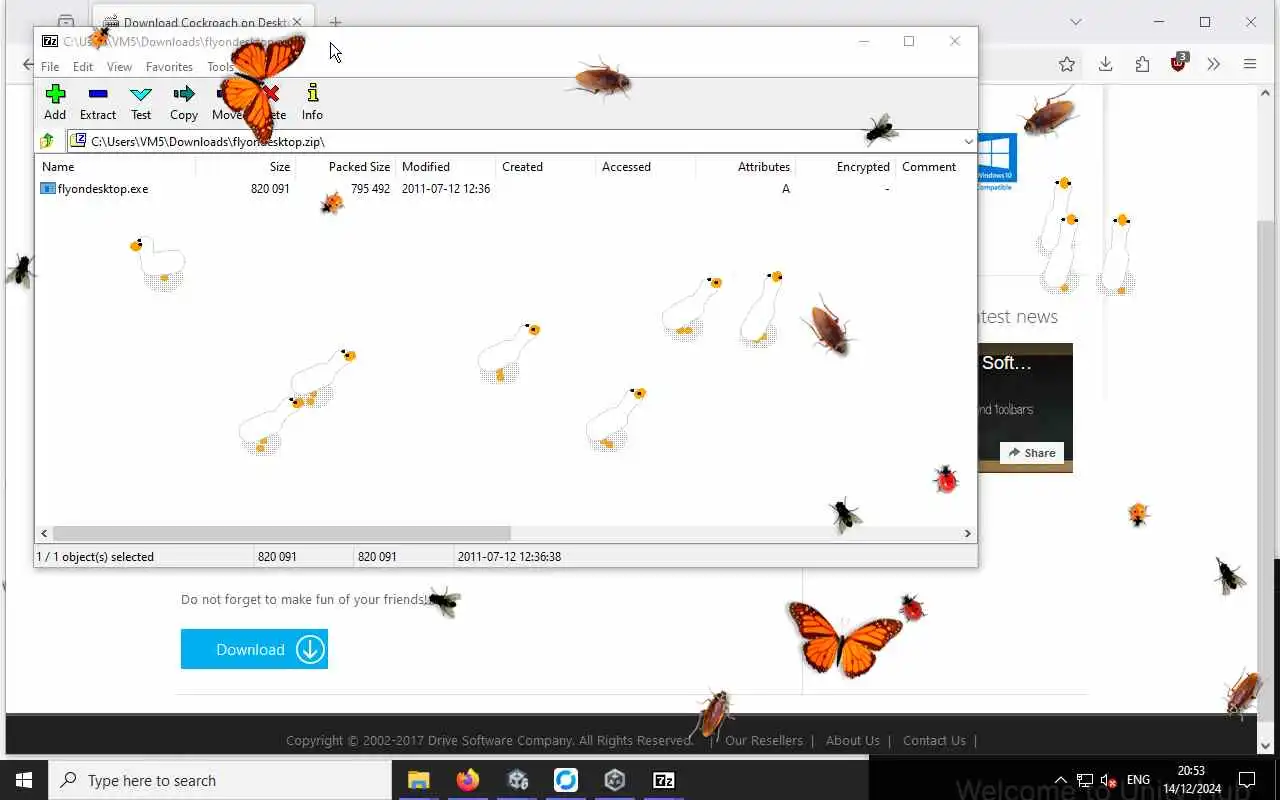The image size is (1280, 800).
Task: Bookmark this page with the star icon
Action: tap(1067, 64)
